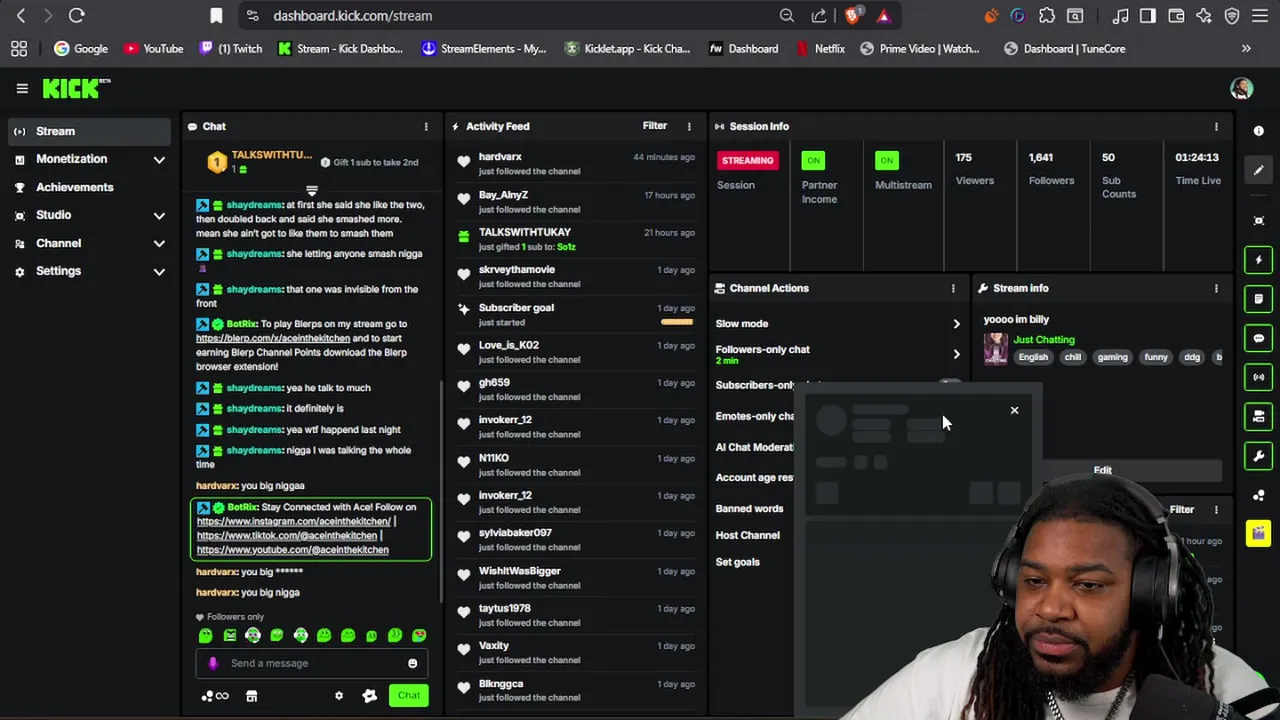Open Session Info three-dot options

tap(1216, 126)
